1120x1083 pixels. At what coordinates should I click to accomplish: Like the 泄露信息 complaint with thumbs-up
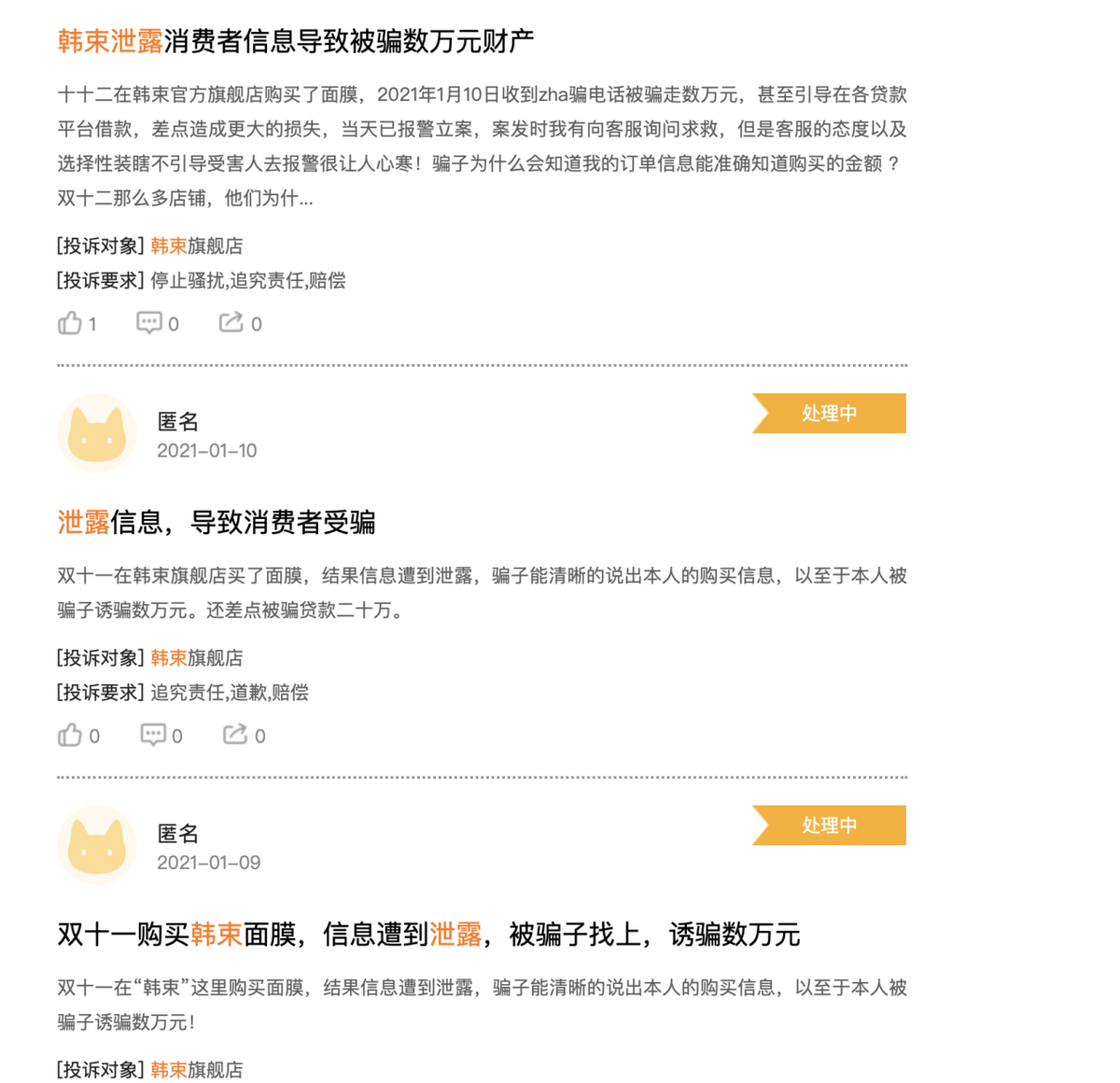tap(70, 736)
